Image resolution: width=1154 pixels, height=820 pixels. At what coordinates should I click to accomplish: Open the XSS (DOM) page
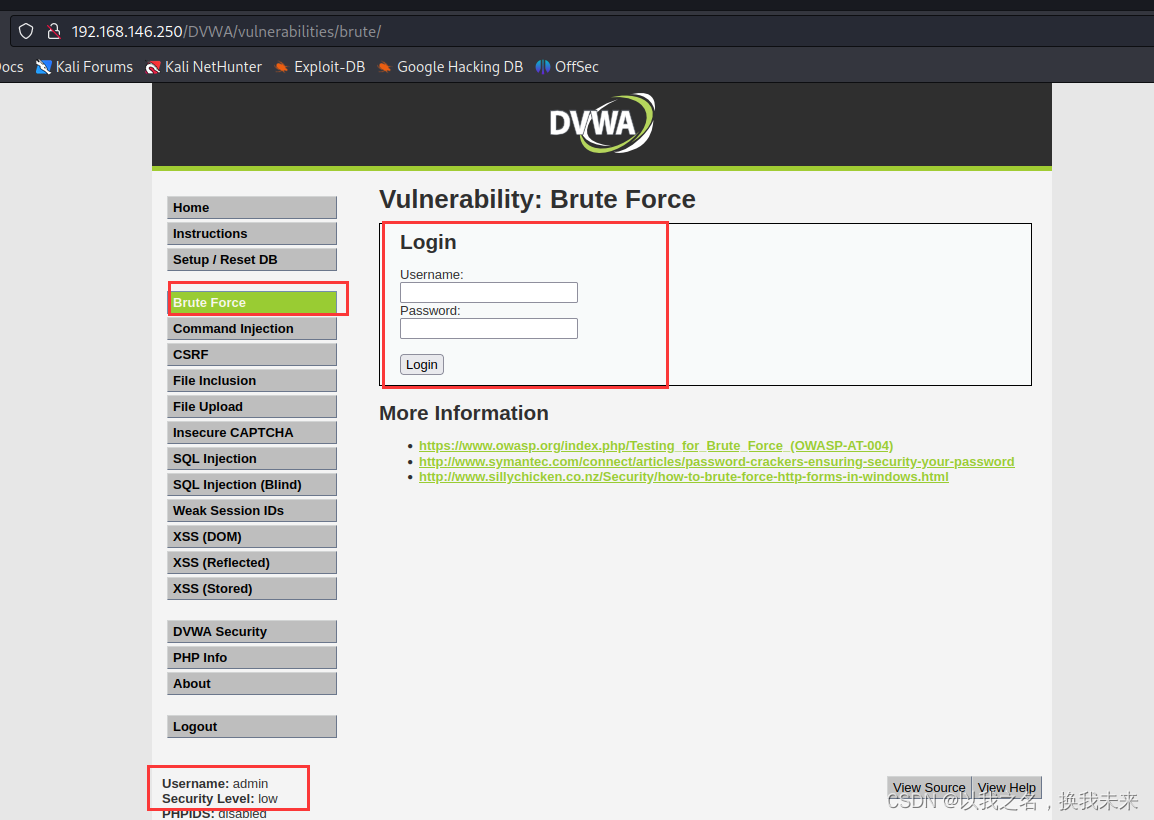click(252, 537)
